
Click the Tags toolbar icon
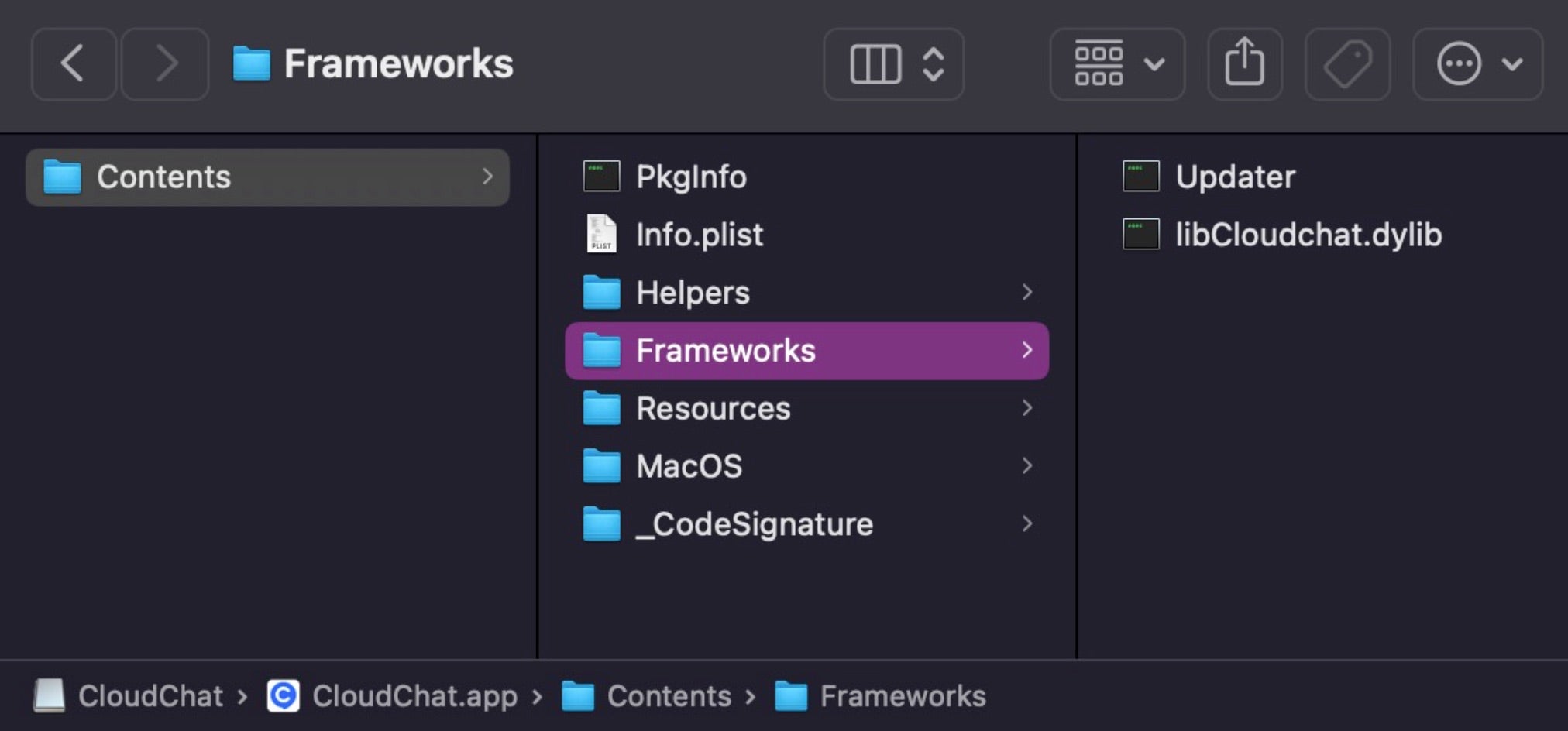coord(1347,63)
